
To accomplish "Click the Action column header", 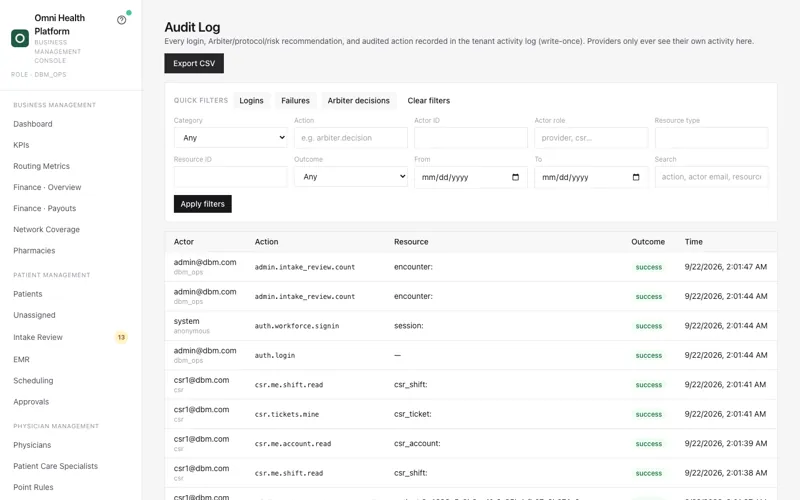I will pyautogui.click(x=266, y=242).
